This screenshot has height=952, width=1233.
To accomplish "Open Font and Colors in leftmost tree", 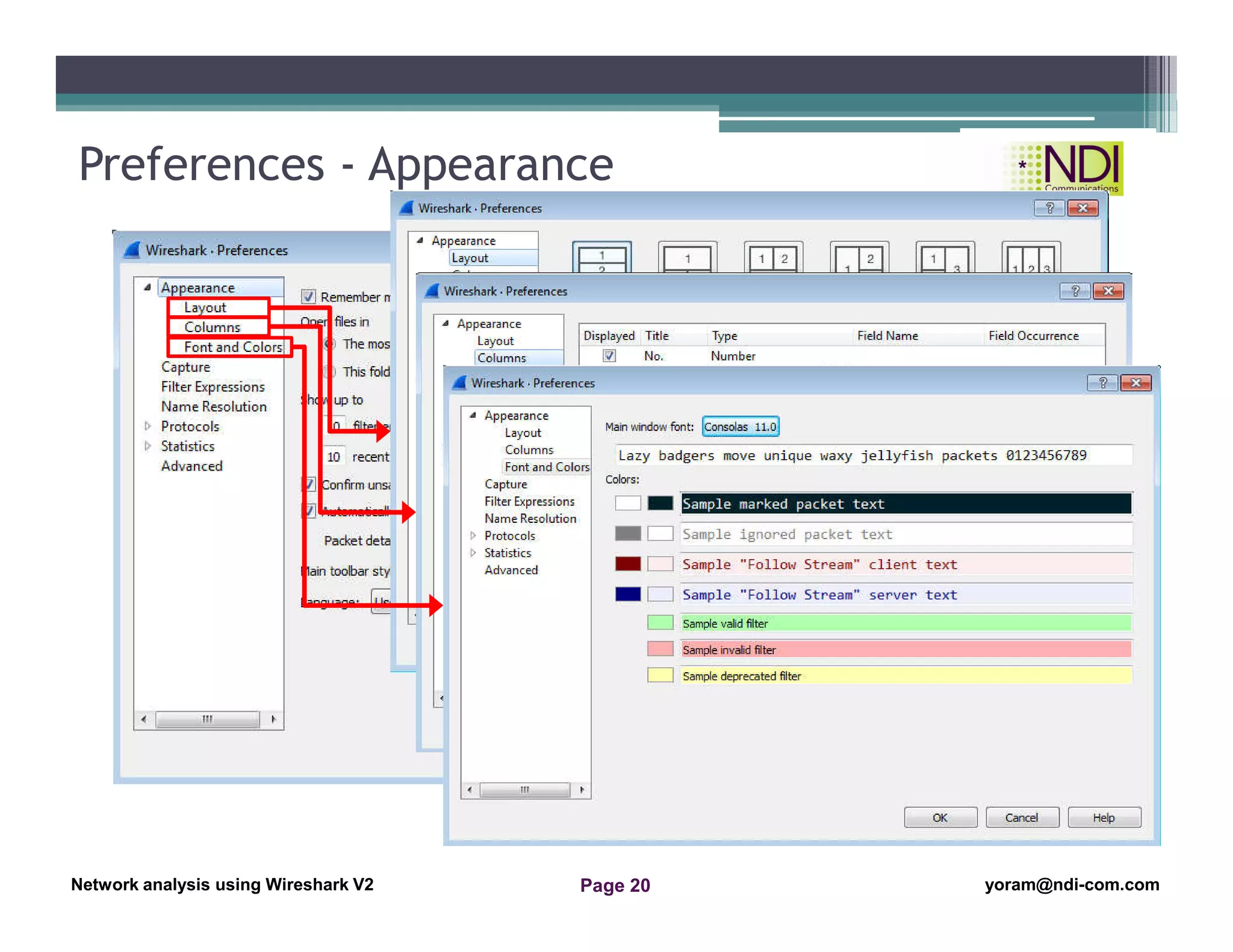I will [x=233, y=347].
